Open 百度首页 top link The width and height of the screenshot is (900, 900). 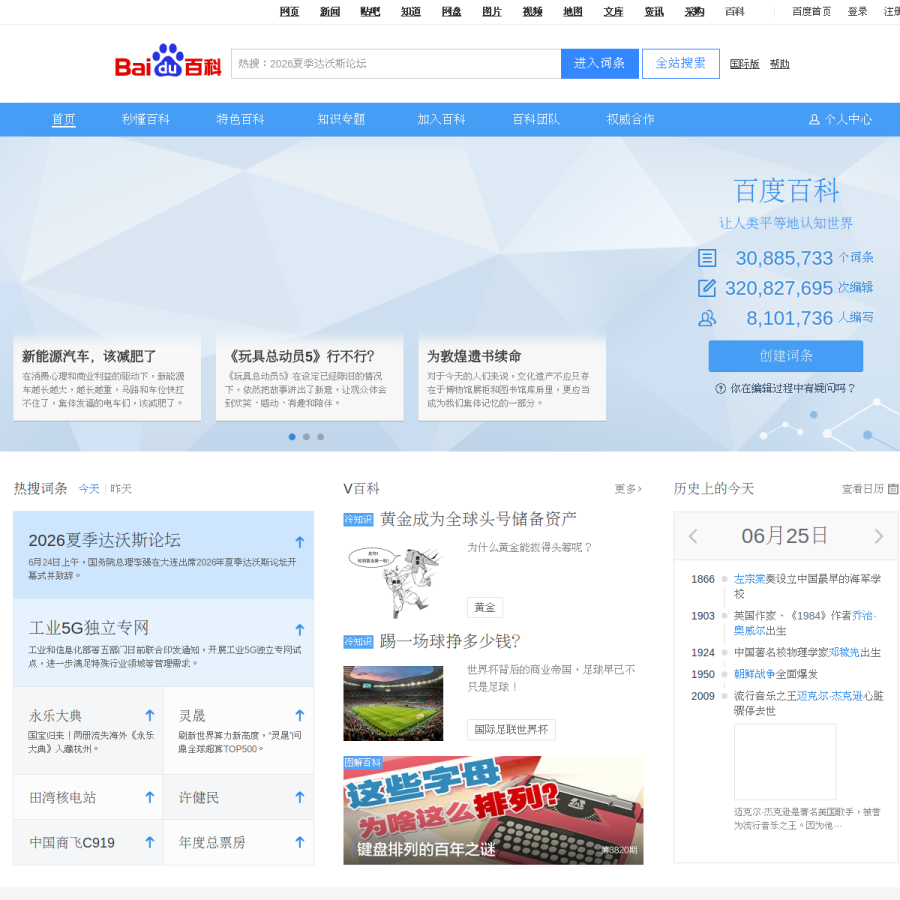(812, 11)
